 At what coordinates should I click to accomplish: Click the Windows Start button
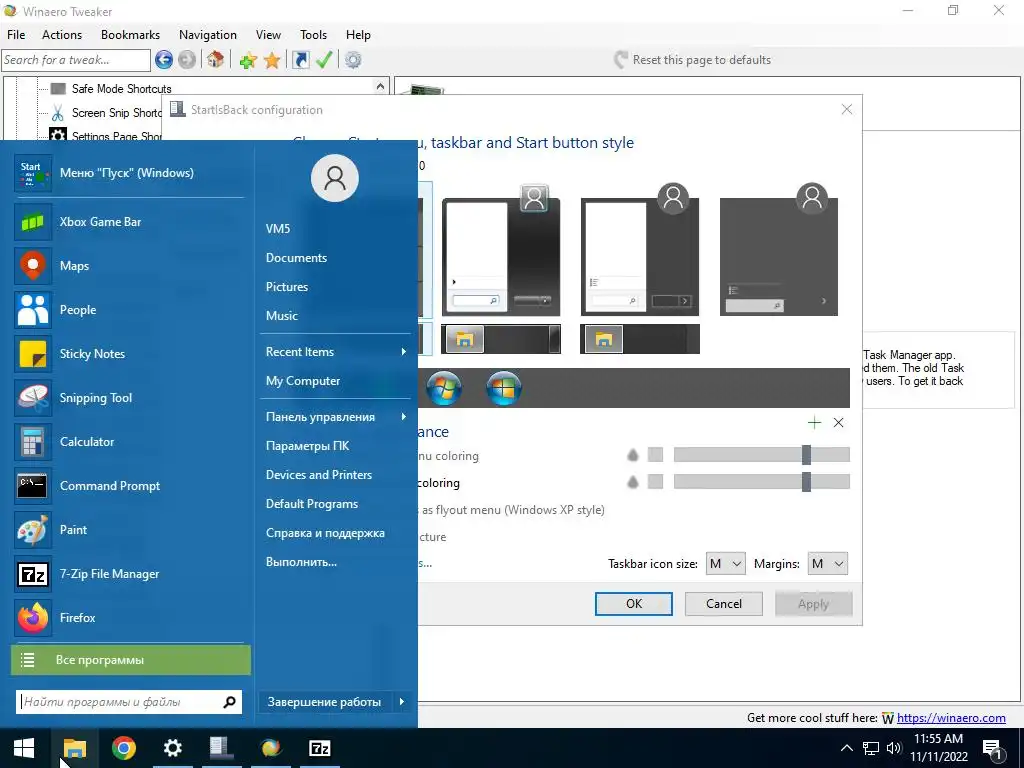24,748
